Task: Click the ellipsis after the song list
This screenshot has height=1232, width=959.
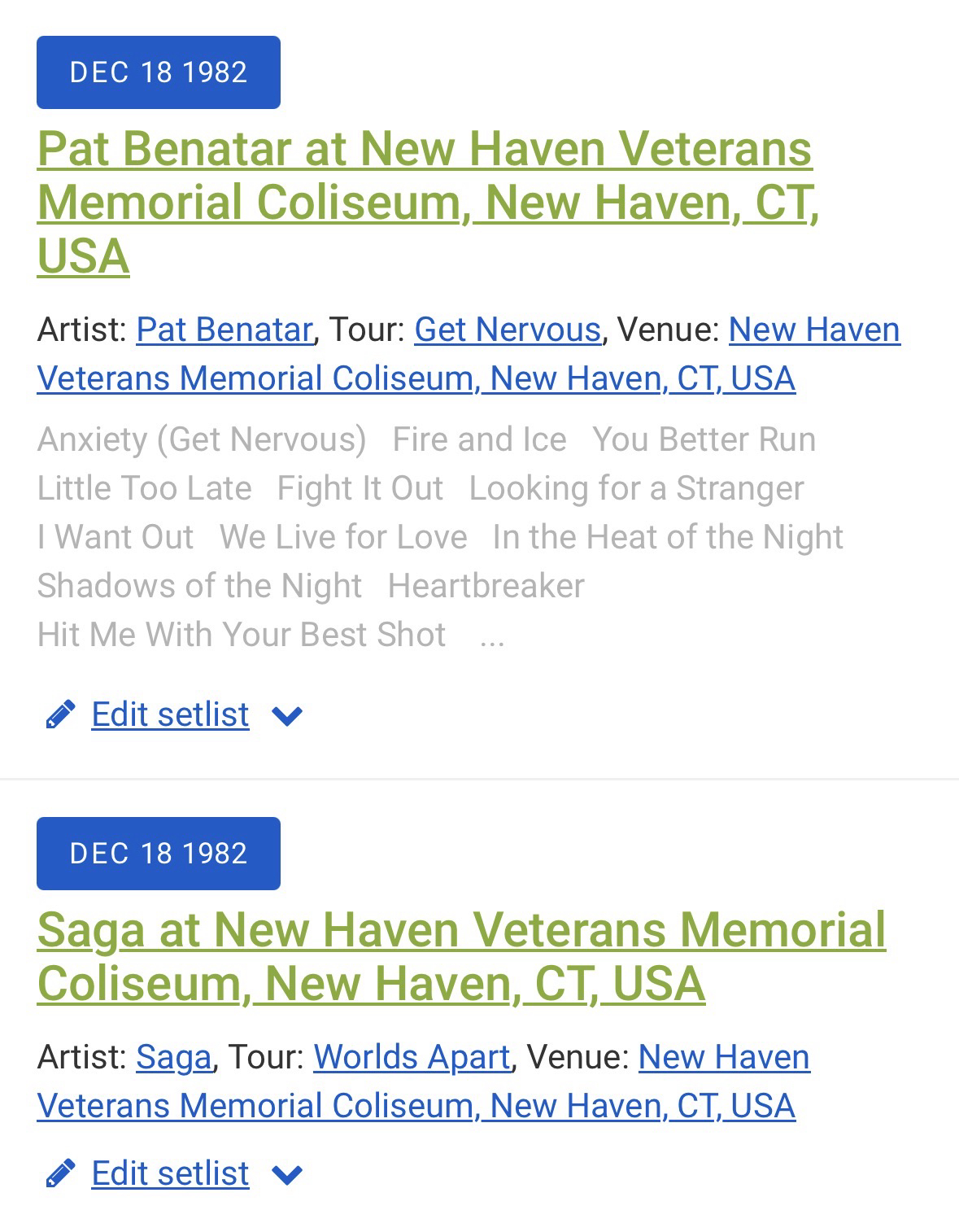Action: click(492, 636)
